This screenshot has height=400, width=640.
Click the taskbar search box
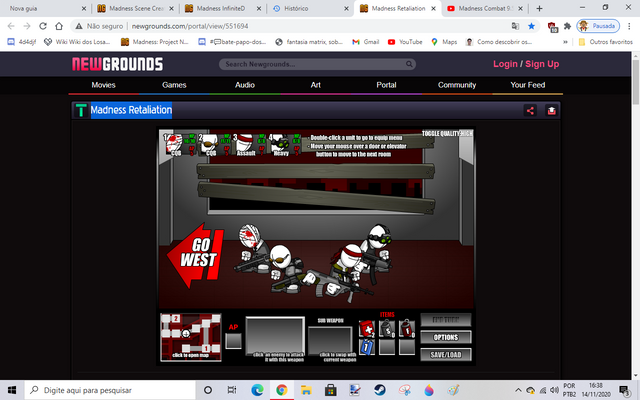(110, 390)
